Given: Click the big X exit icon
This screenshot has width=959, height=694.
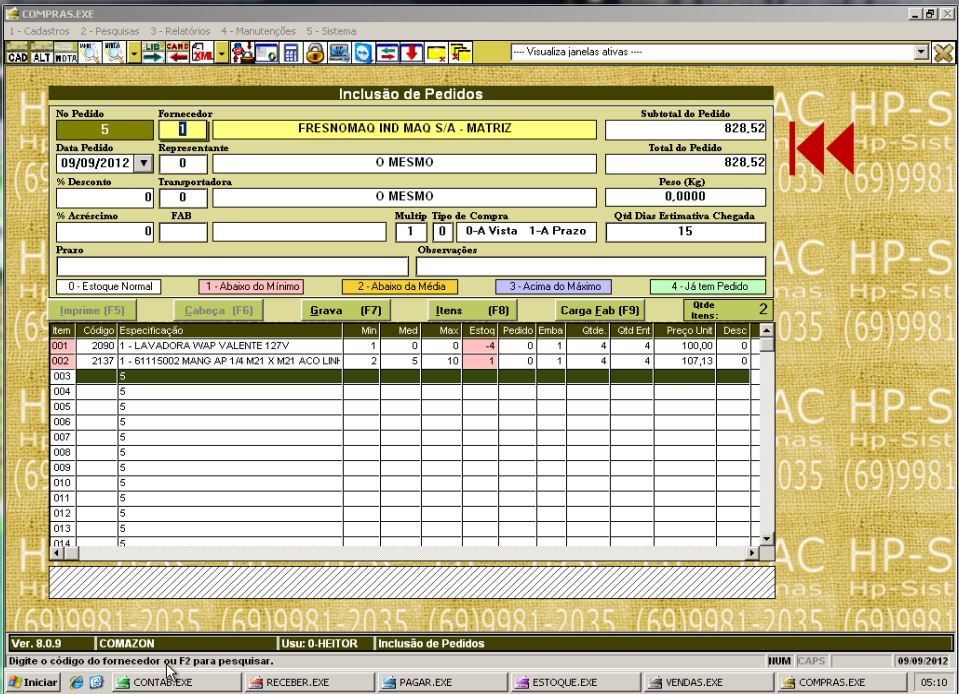Looking at the screenshot, I should click(943, 53).
